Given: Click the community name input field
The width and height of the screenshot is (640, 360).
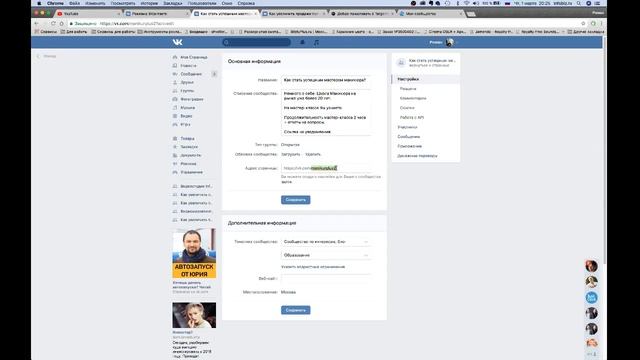Looking at the screenshot, I should 326,80.
